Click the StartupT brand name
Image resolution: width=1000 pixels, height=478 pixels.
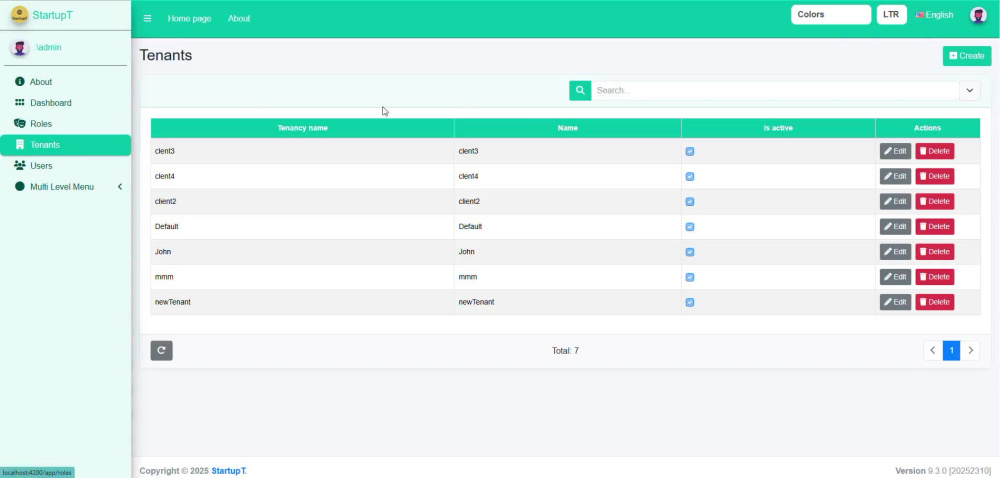pos(52,15)
